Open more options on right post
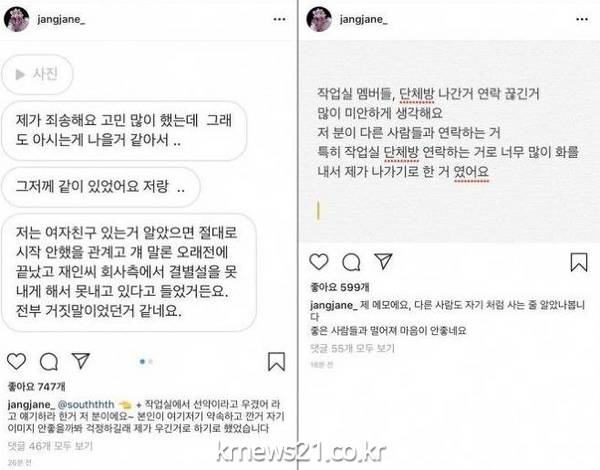 (582, 19)
